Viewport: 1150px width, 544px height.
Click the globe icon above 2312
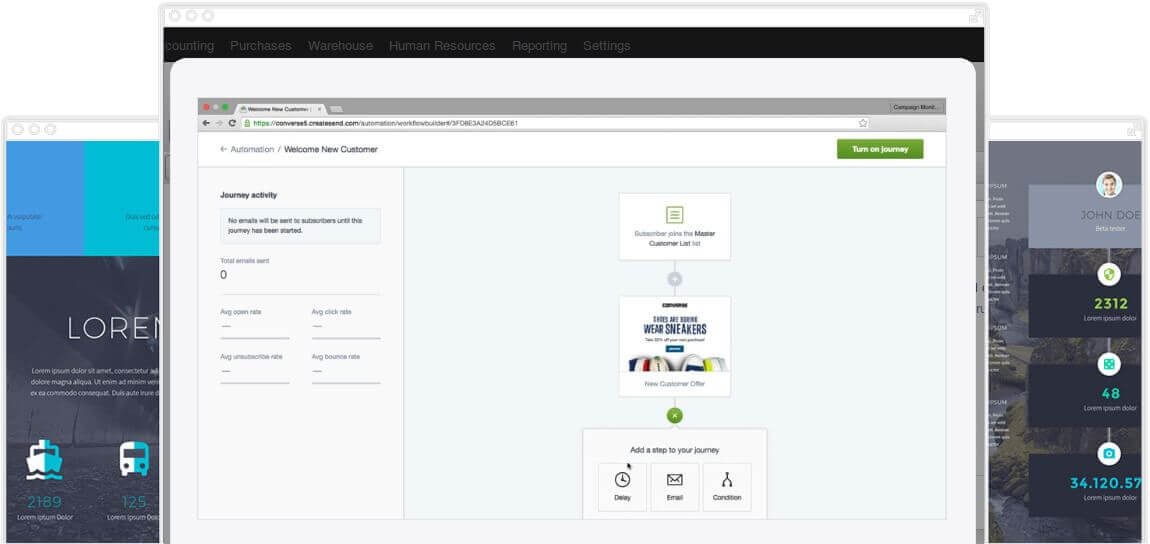tap(1108, 274)
